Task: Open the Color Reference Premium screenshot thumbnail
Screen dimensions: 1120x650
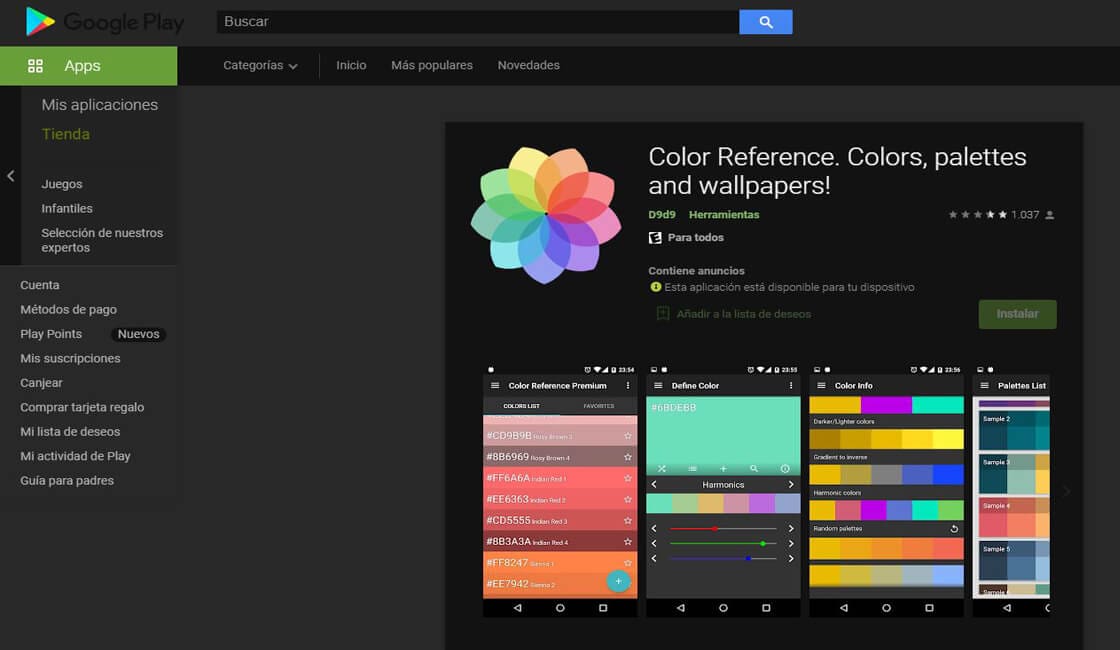Action: point(560,489)
